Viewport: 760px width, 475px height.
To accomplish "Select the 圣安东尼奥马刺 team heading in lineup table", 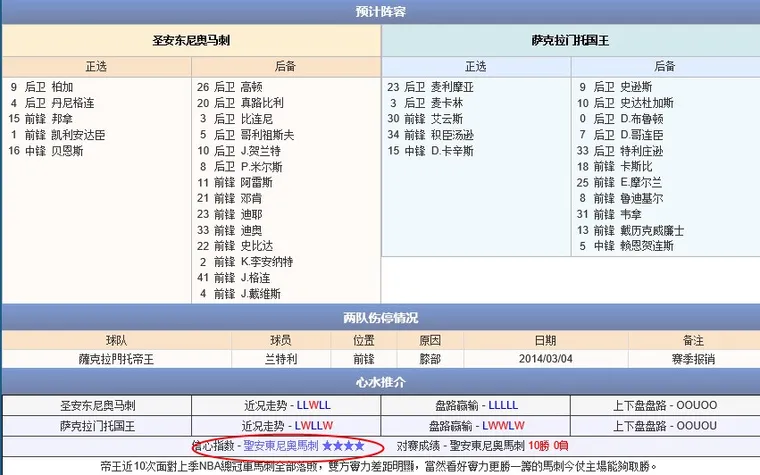I will point(191,40).
